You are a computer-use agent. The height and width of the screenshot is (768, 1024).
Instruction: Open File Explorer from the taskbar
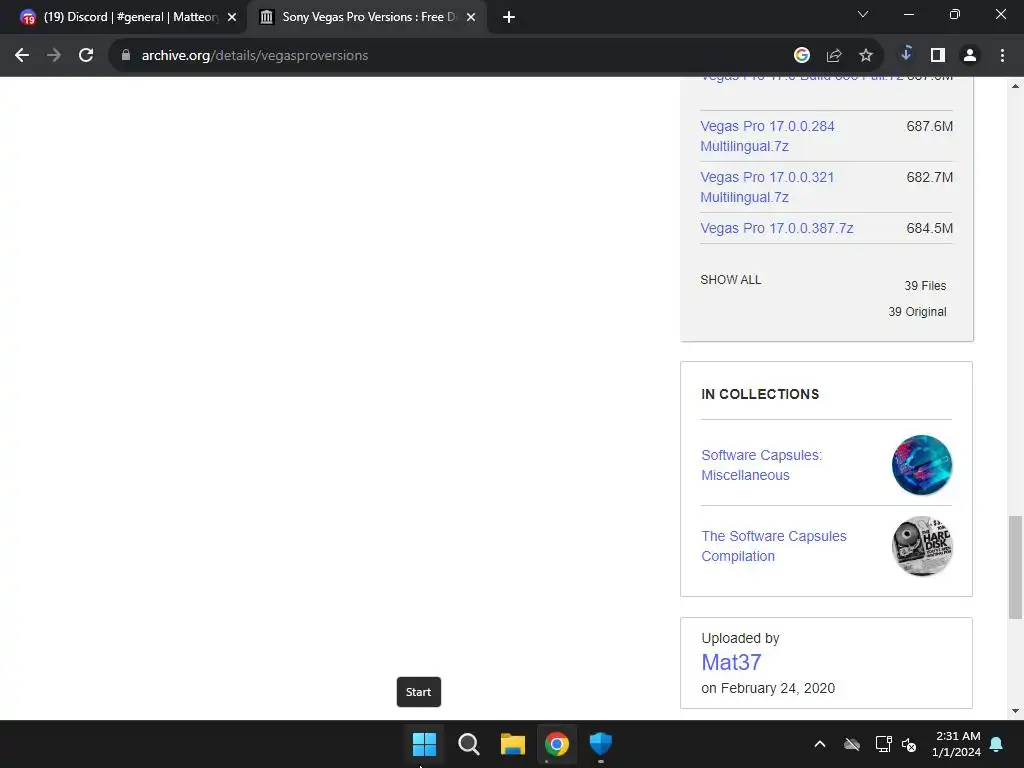513,744
